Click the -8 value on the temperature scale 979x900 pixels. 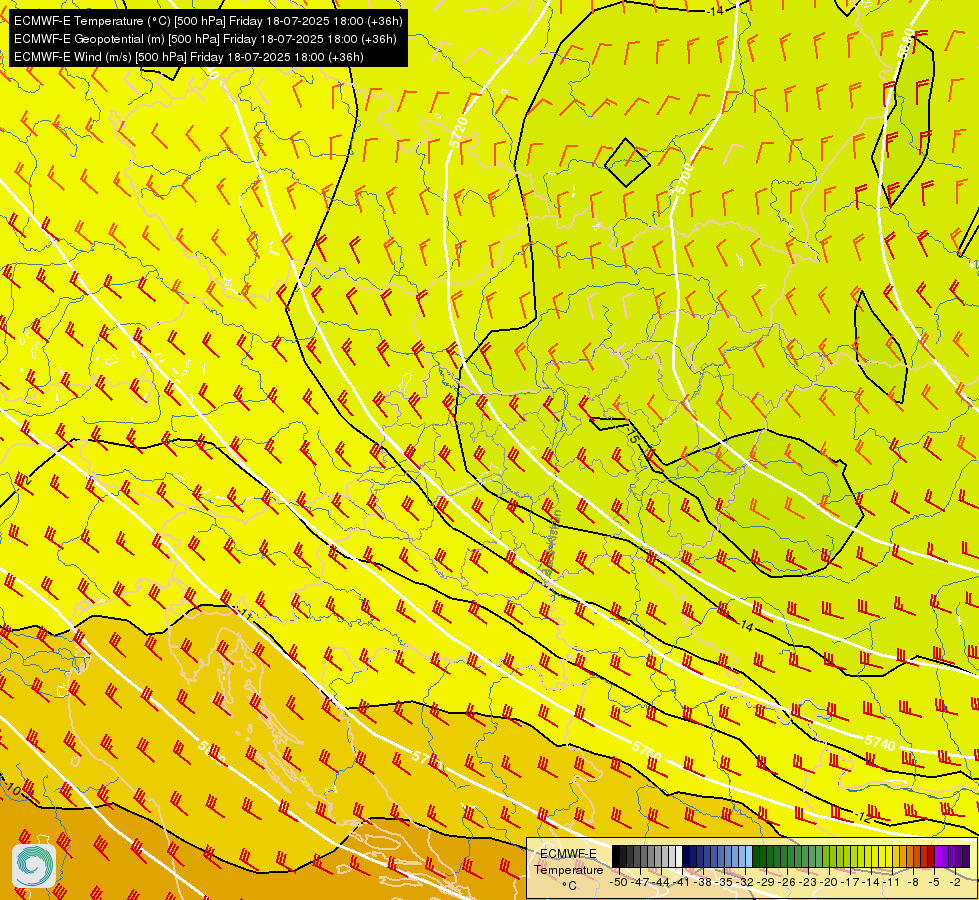pyautogui.click(x=913, y=883)
